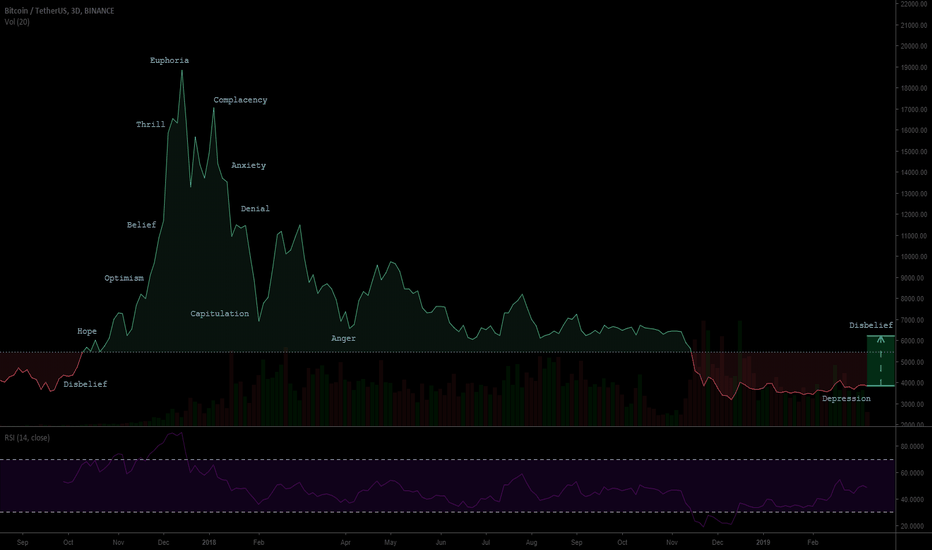Click the 2019 label on the time axis
932x550 pixels.
pyautogui.click(x=763, y=542)
